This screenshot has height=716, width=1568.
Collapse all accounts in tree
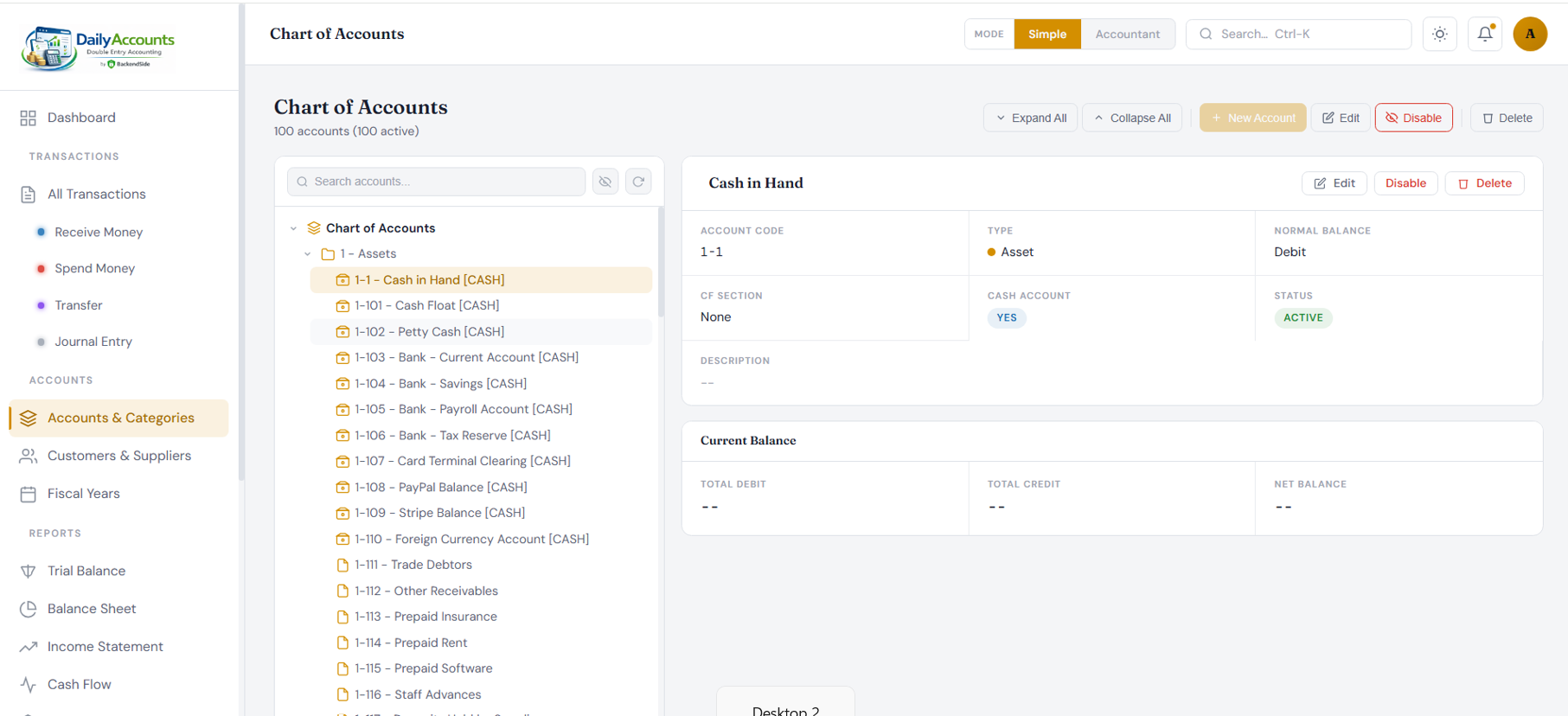click(x=1132, y=118)
